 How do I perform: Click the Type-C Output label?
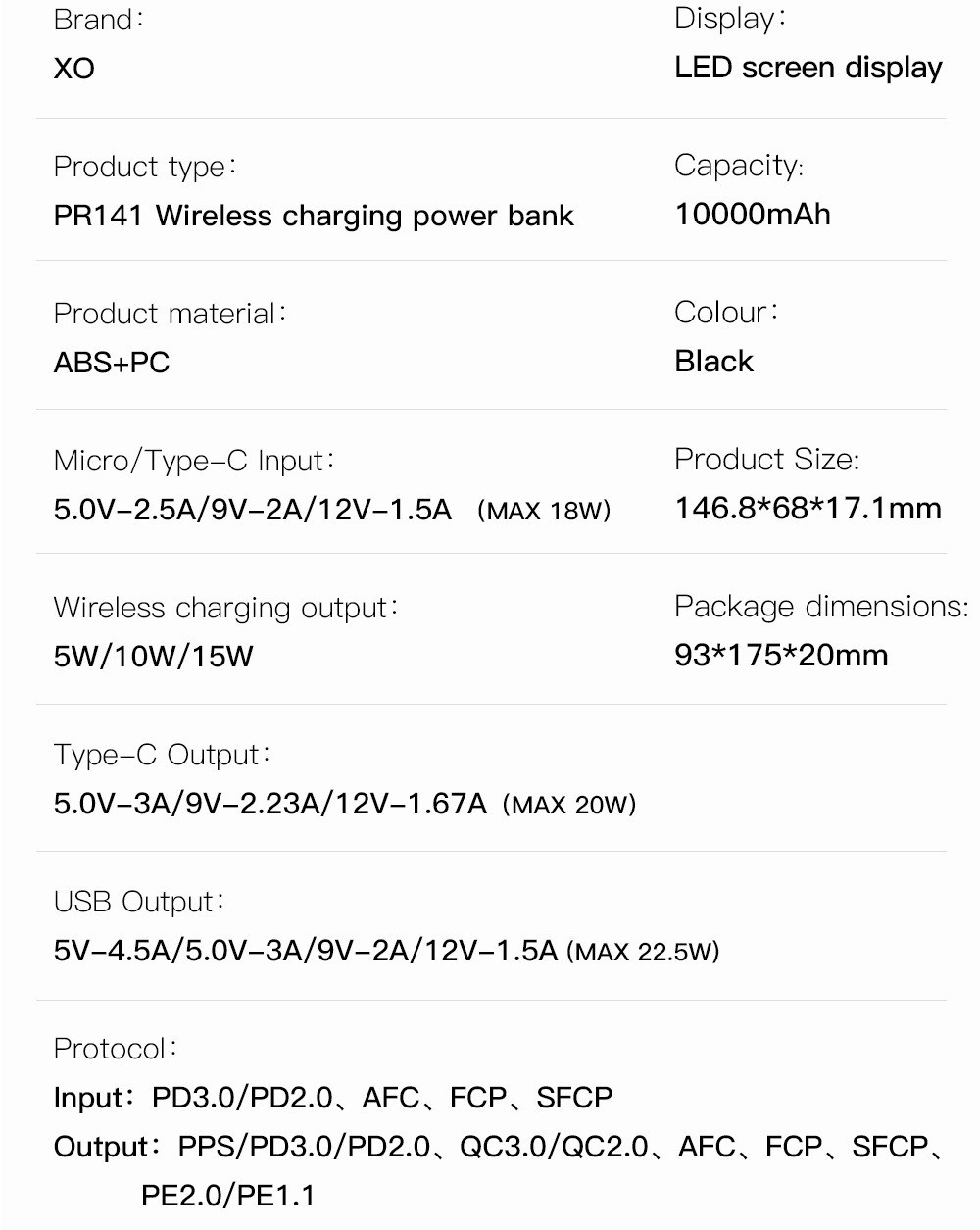click(x=162, y=755)
